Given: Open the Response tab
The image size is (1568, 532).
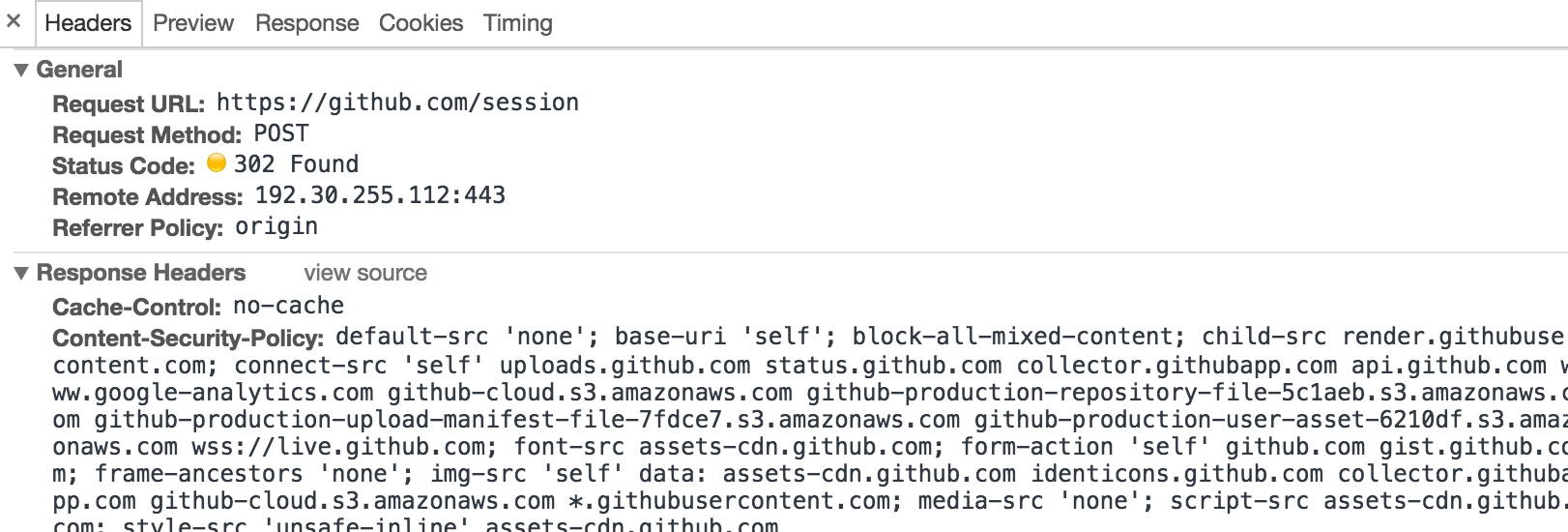Looking at the screenshot, I should (x=306, y=23).
